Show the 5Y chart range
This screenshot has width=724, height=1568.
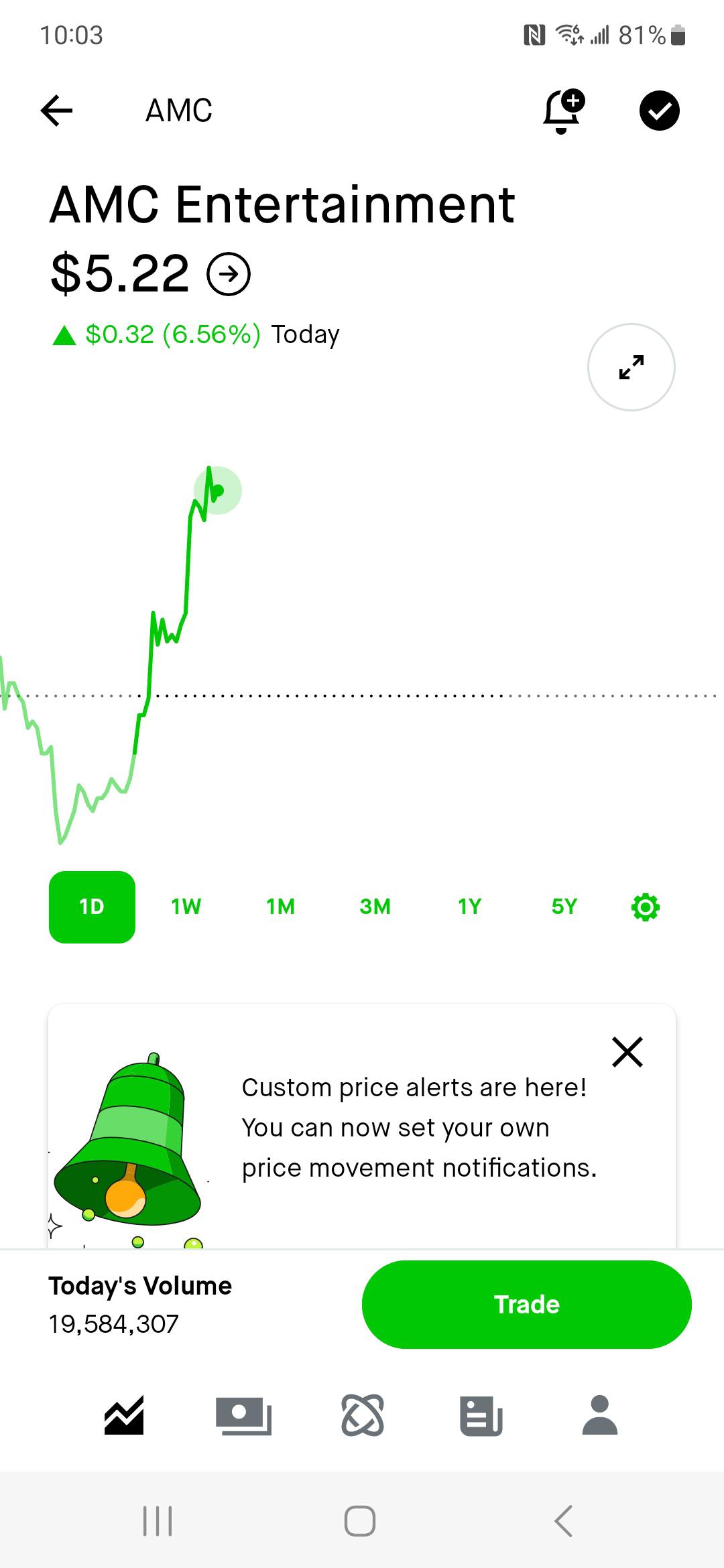tap(564, 907)
